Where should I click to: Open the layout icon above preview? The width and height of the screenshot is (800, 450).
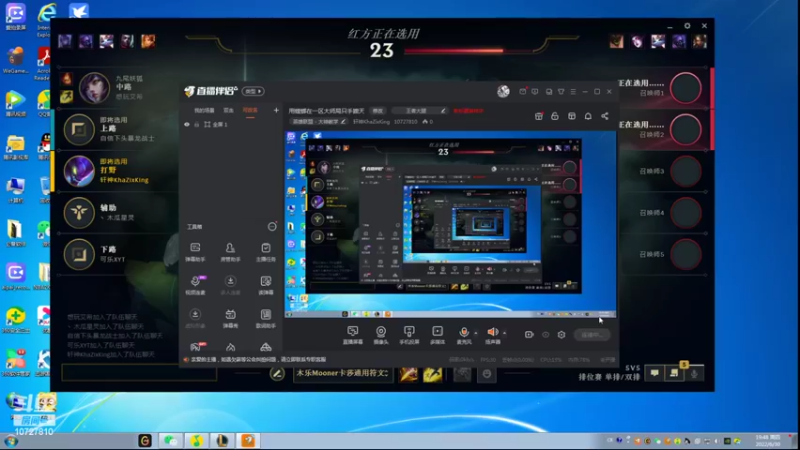[x=571, y=116]
